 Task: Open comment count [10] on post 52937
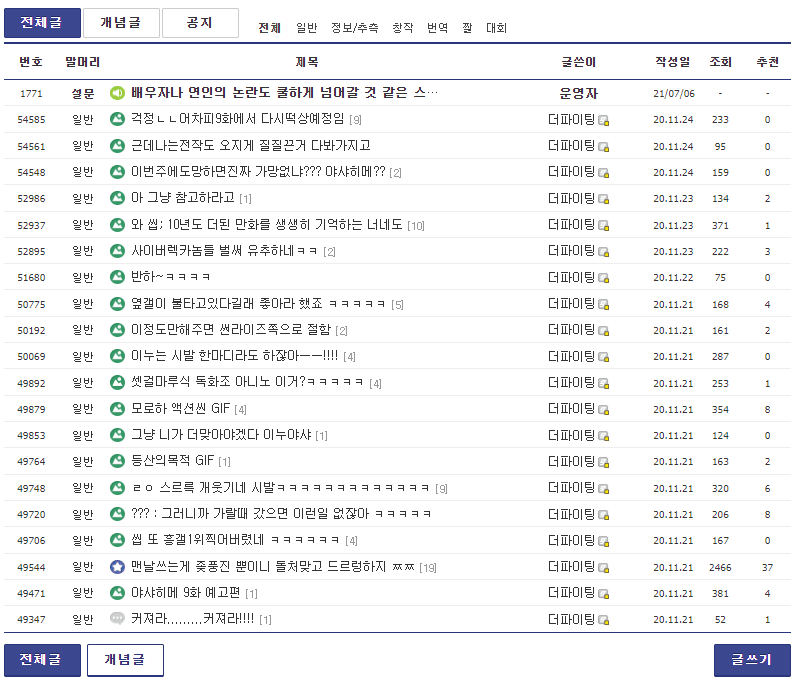(x=416, y=225)
